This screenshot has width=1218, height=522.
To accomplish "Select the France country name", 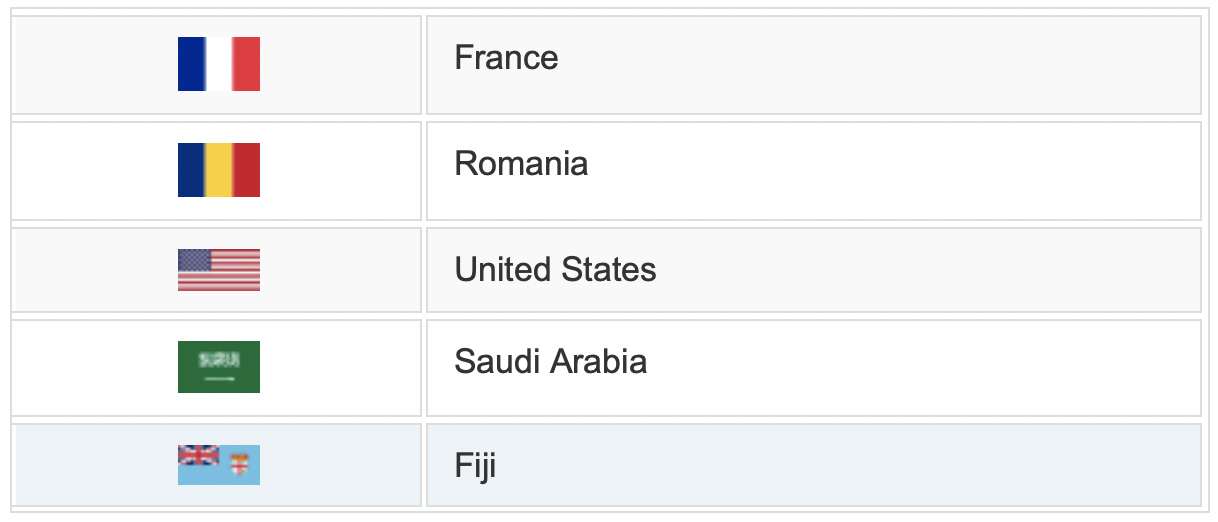I will point(506,58).
